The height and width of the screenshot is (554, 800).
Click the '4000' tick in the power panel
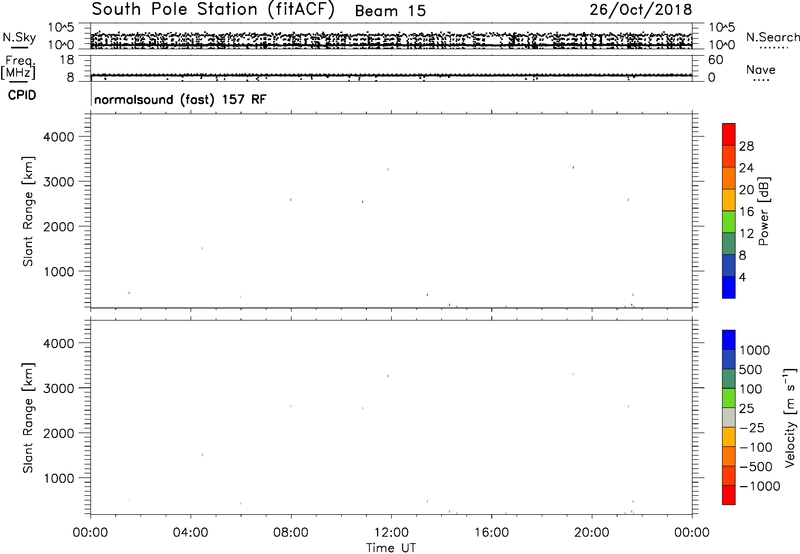tap(59, 137)
